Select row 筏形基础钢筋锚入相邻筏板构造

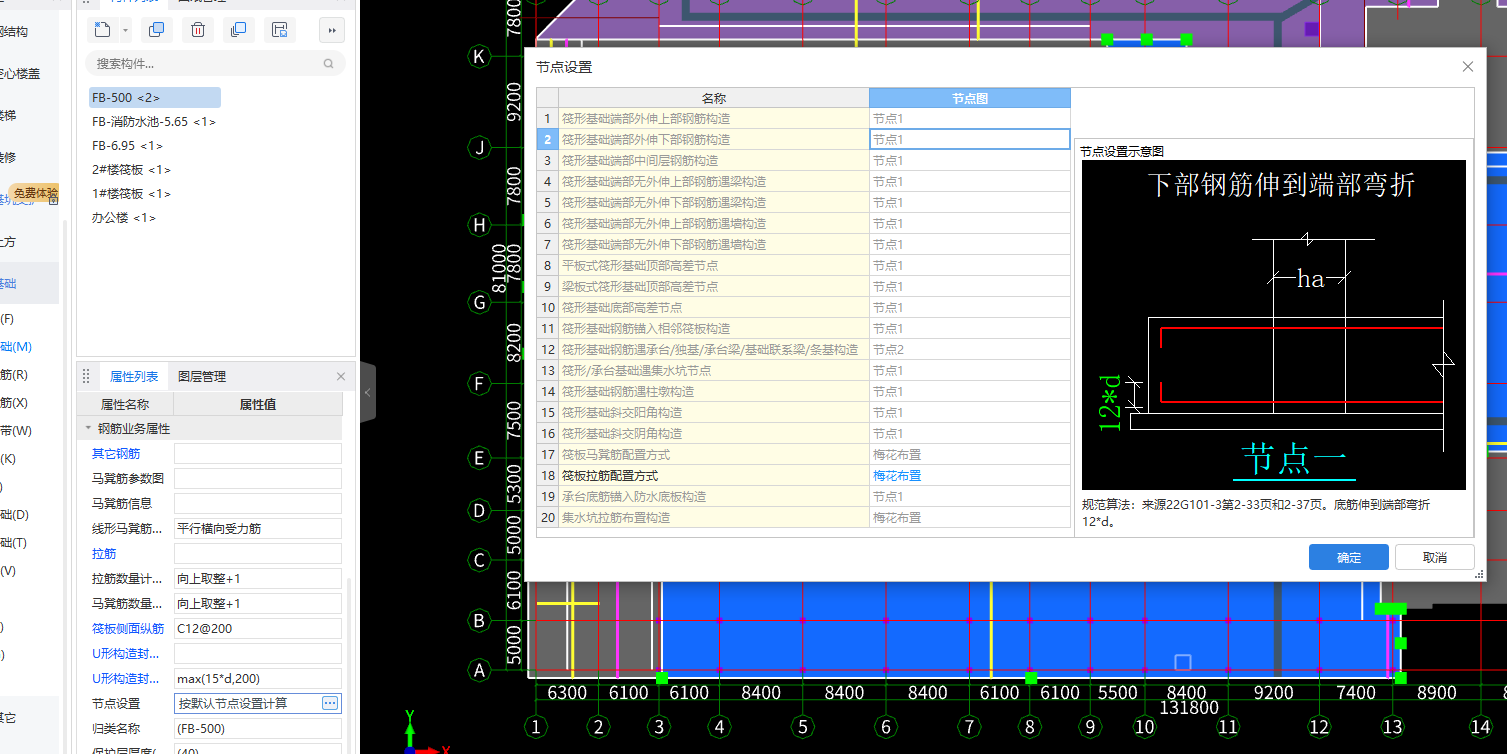pos(714,328)
